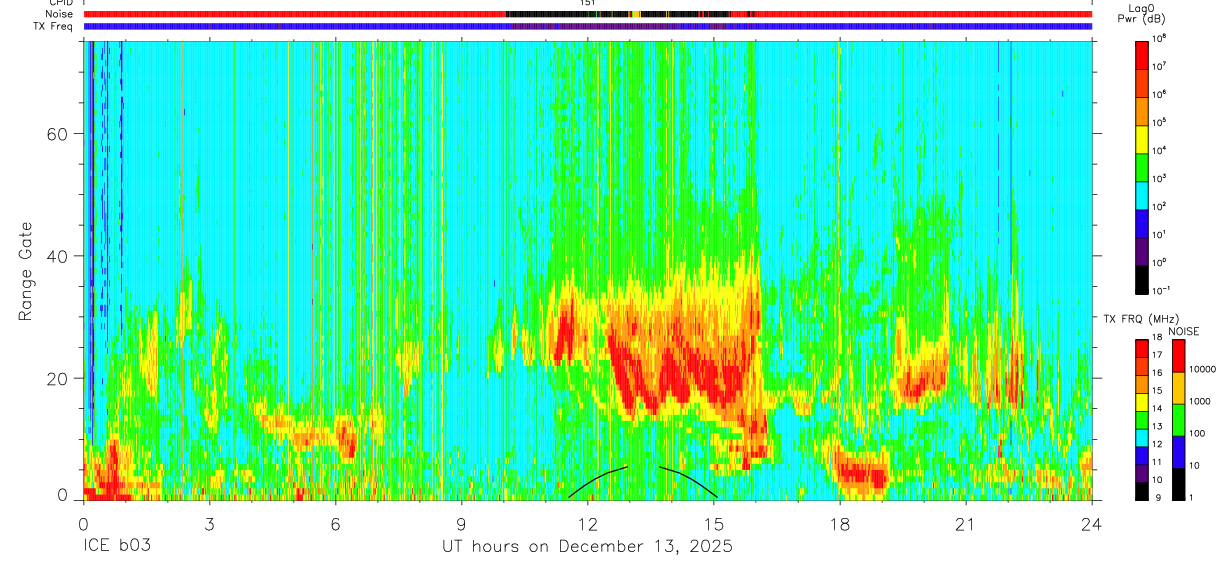Click the 10^8 label on power colorbar

click(x=1160, y=38)
